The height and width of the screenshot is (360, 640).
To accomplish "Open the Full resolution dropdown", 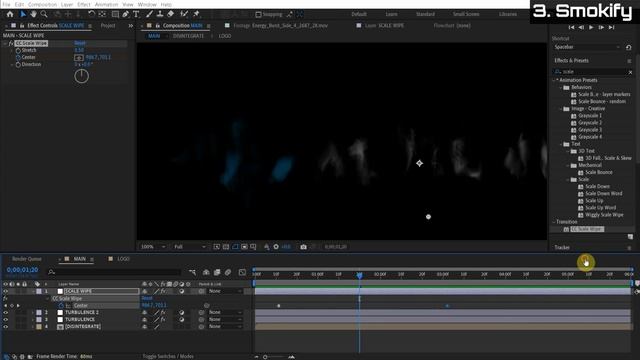I will (190, 247).
